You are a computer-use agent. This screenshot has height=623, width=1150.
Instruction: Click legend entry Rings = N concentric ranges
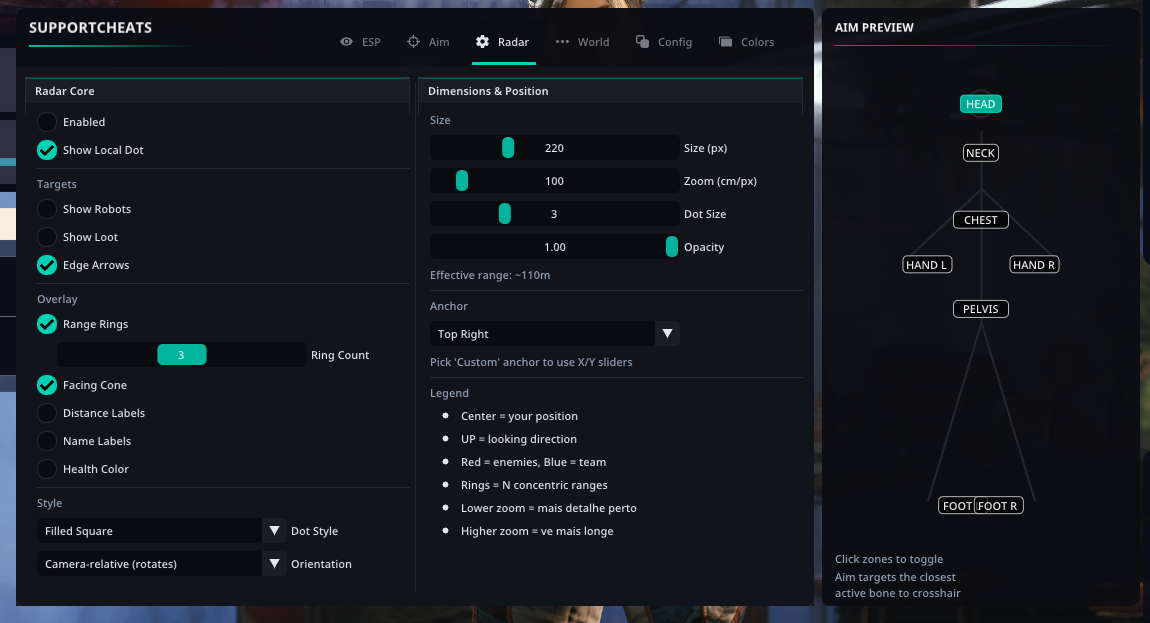click(x=534, y=485)
